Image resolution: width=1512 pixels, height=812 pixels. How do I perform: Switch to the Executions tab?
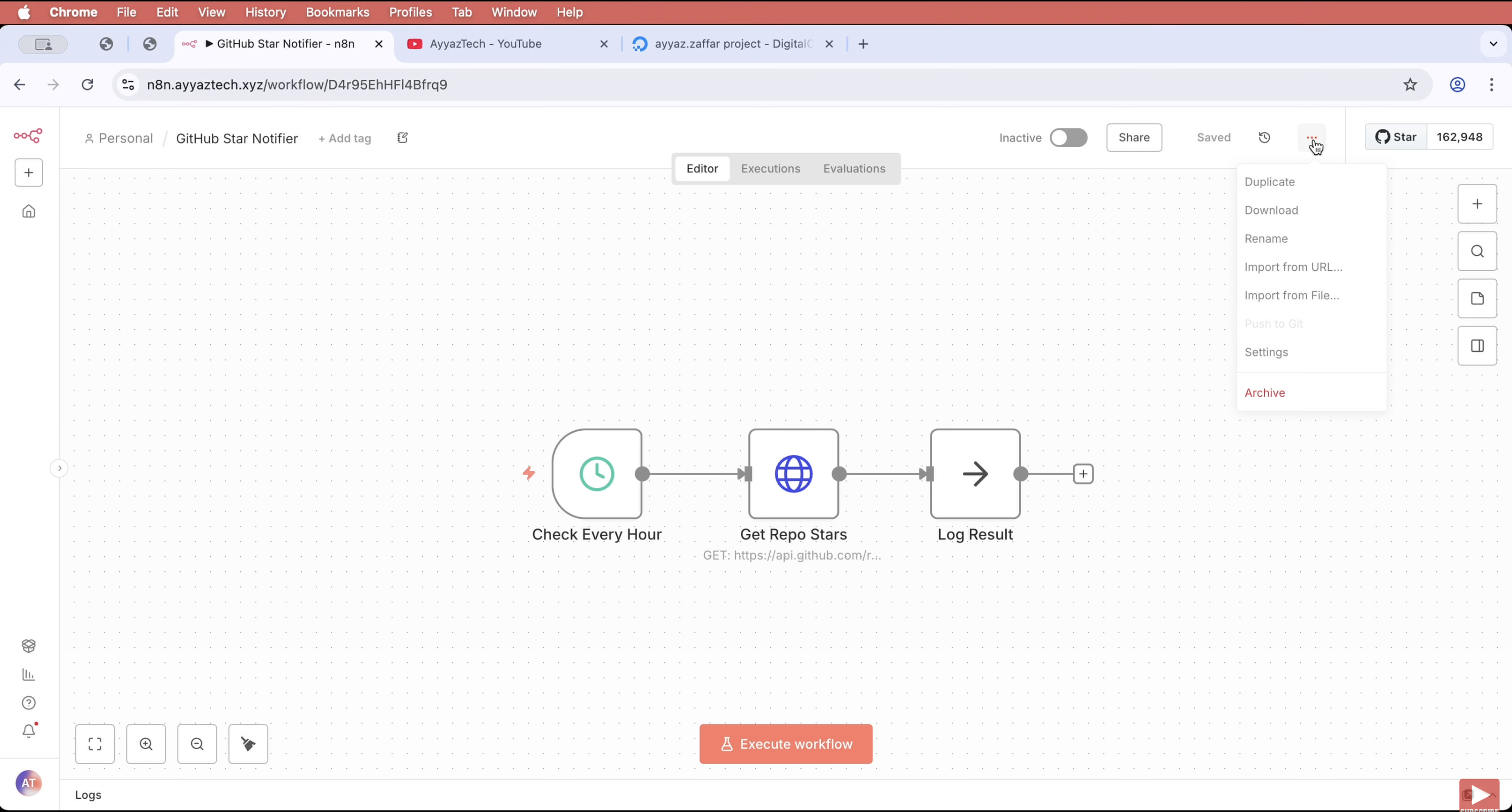tap(770, 168)
